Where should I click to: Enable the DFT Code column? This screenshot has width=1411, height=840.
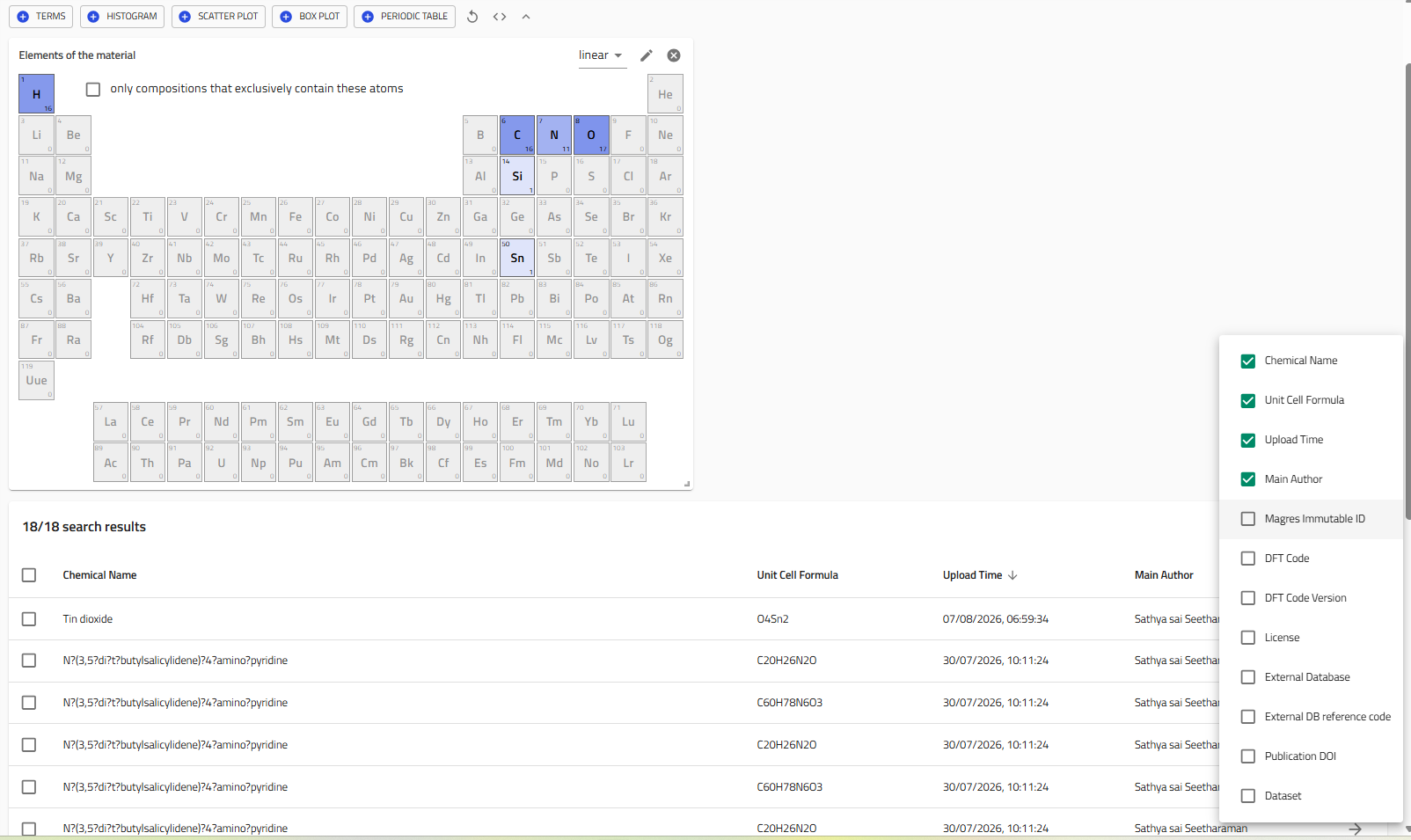[x=1248, y=559]
